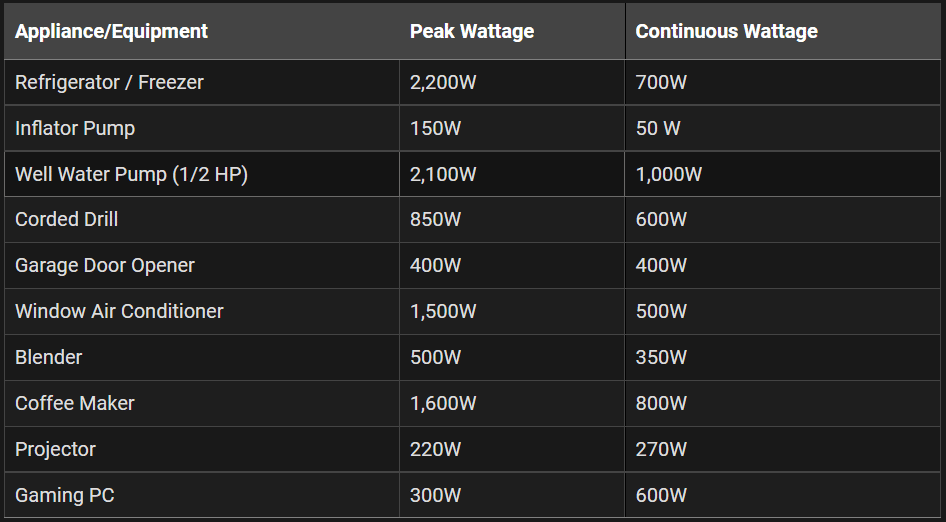Click the Projector row label
Viewport: 946px width, 522px height.
(55, 450)
